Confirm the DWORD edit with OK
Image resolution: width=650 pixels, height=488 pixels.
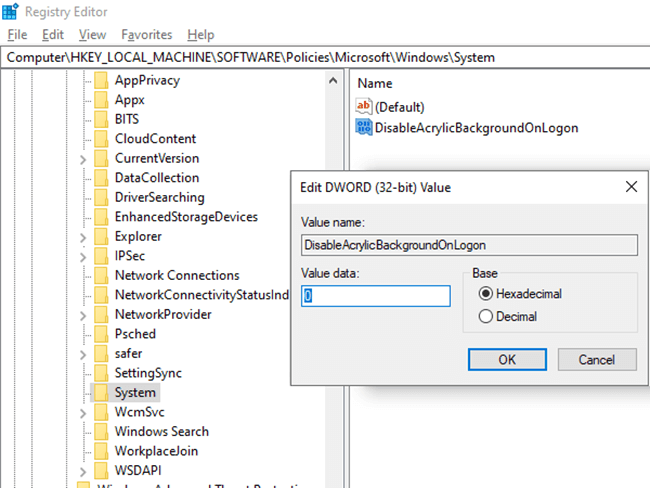coord(507,359)
